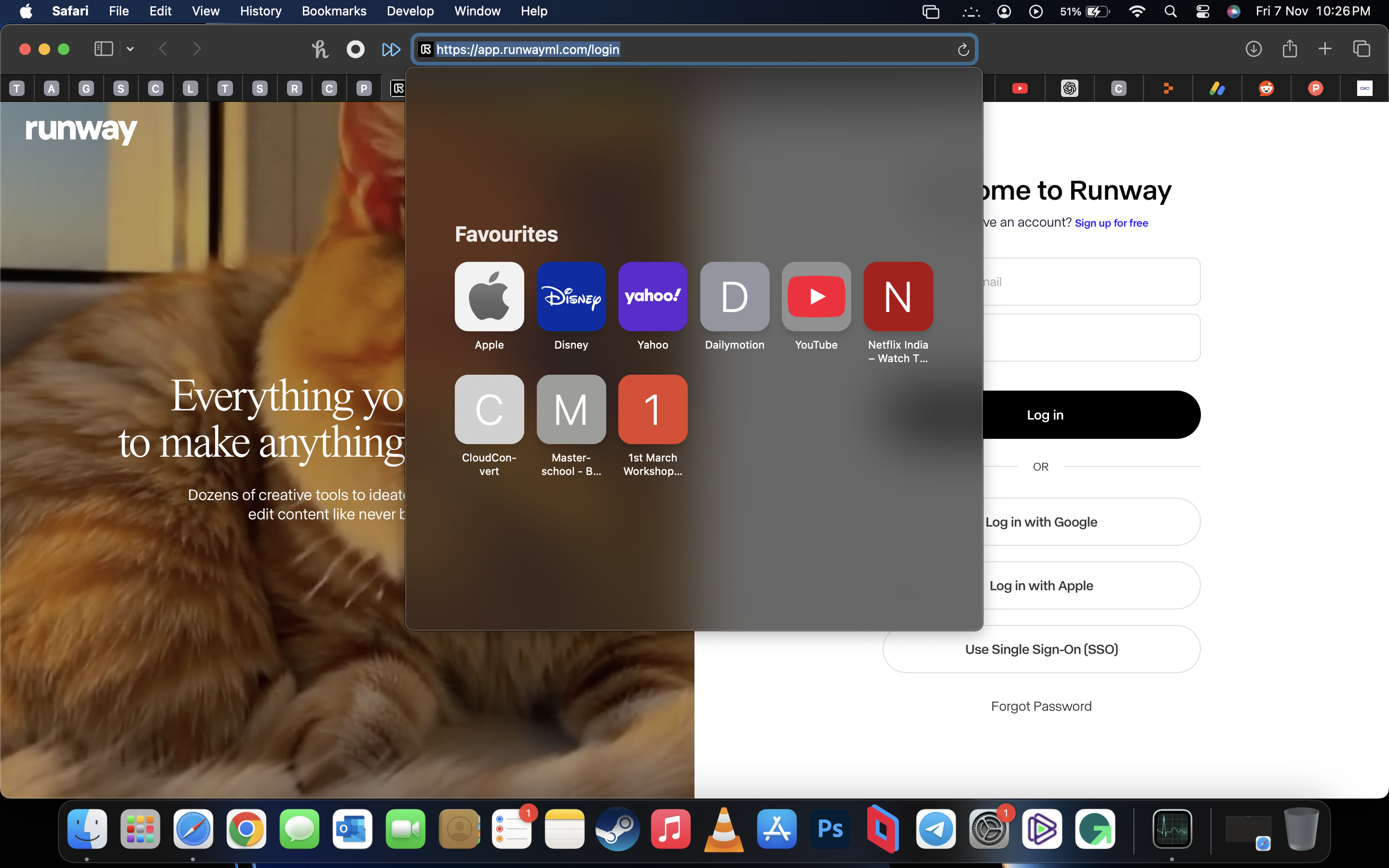The width and height of the screenshot is (1389, 868).
Task: Show the tab overview icon
Action: tap(1362, 49)
